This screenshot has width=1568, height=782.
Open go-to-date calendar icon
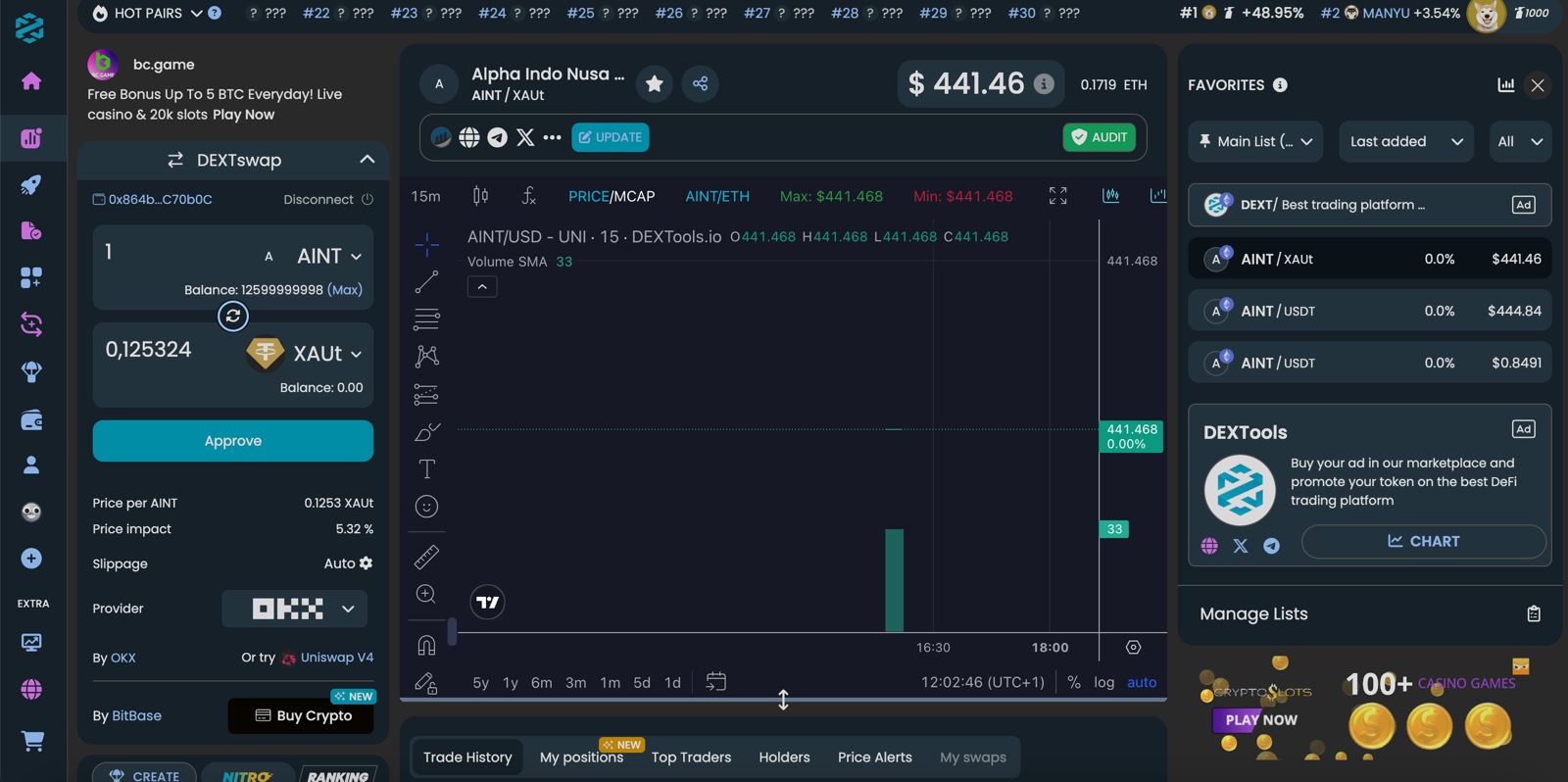(x=716, y=682)
